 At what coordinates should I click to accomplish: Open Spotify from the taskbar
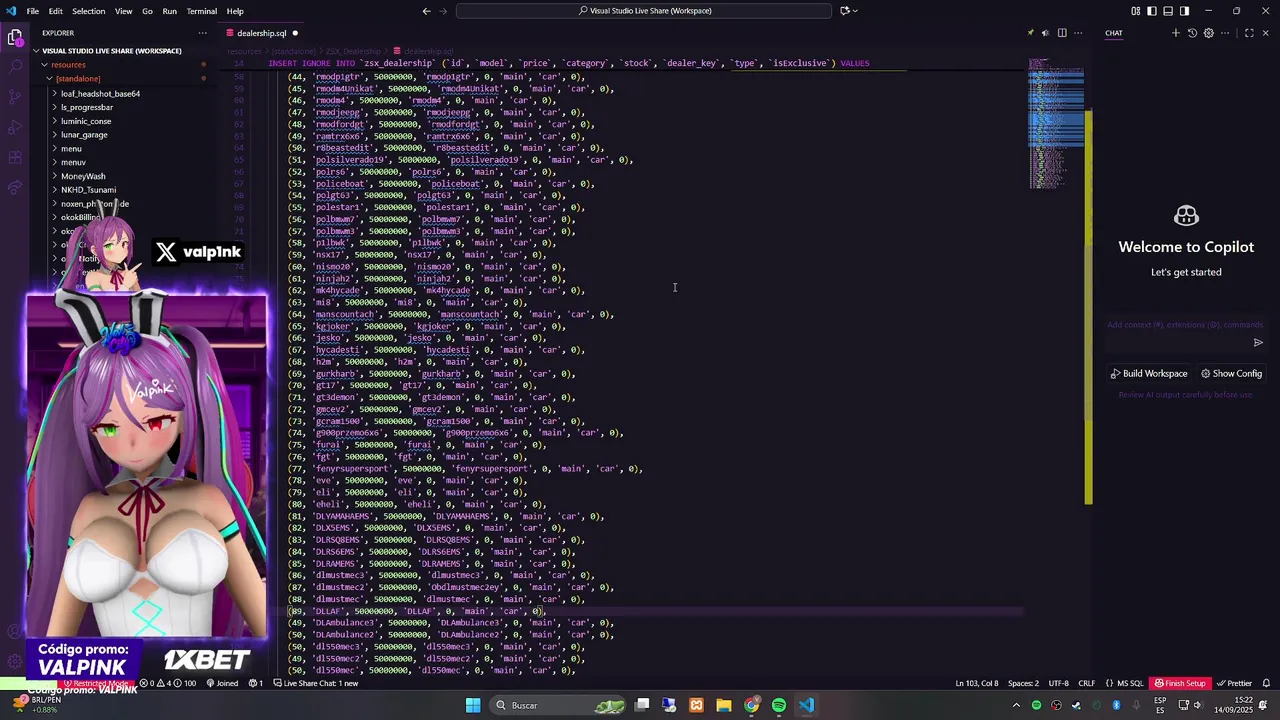tap(779, 706)
